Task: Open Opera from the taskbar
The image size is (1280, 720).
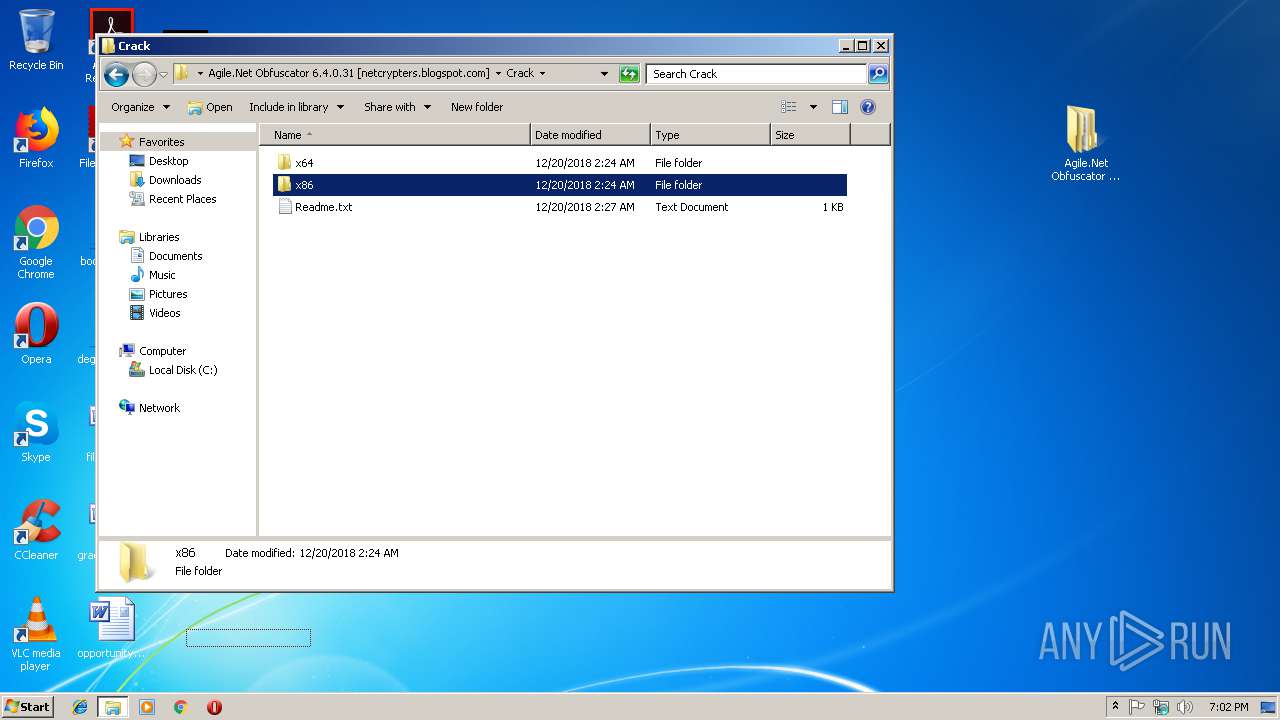Action: click(214, 707)
